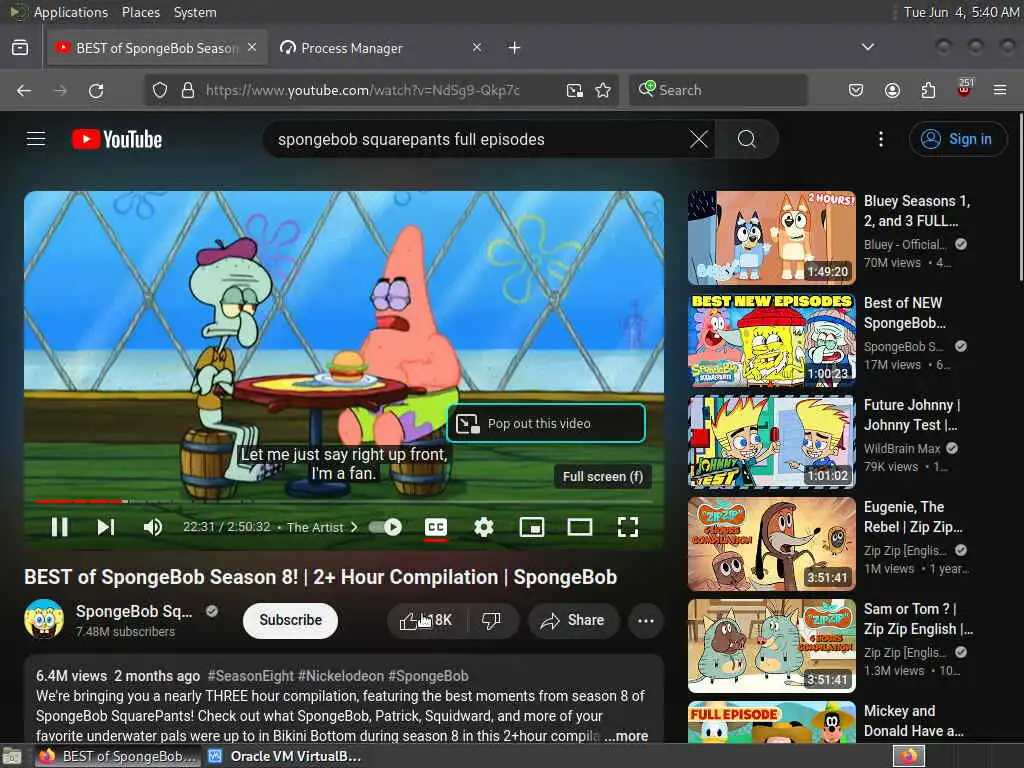
Task: Submit search with magnifier button
Action: [x=747, y=139]
